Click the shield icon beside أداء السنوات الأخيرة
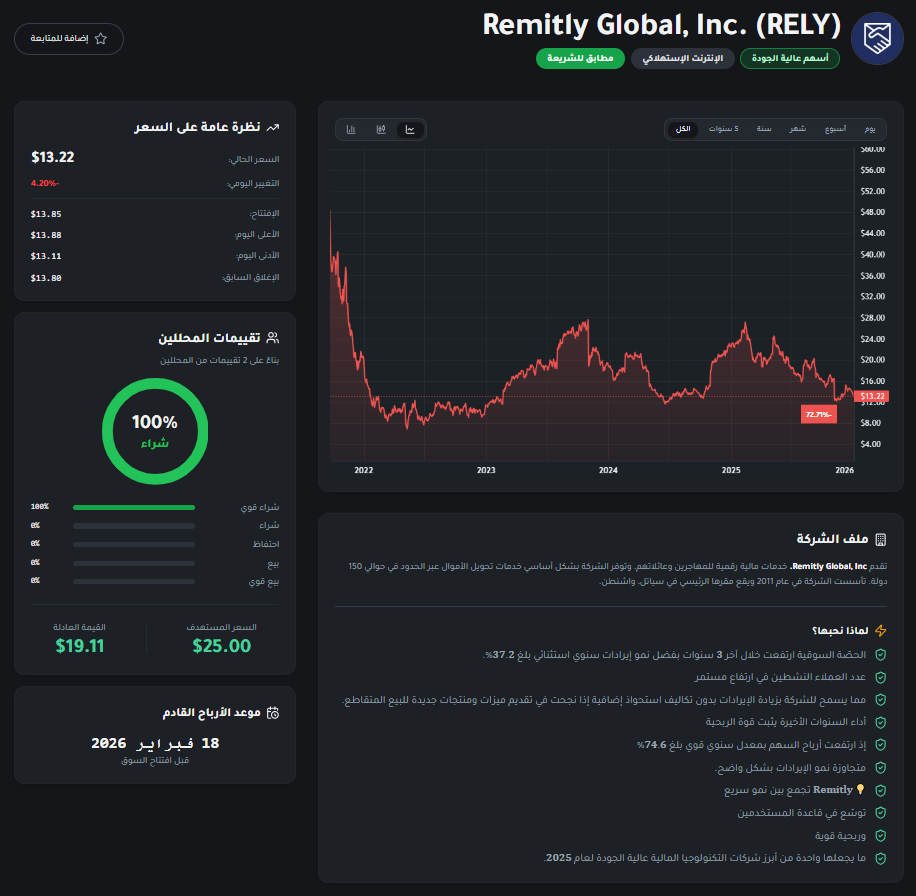The width and height of the screenshot is (916, 896). [x=880, y=723]
